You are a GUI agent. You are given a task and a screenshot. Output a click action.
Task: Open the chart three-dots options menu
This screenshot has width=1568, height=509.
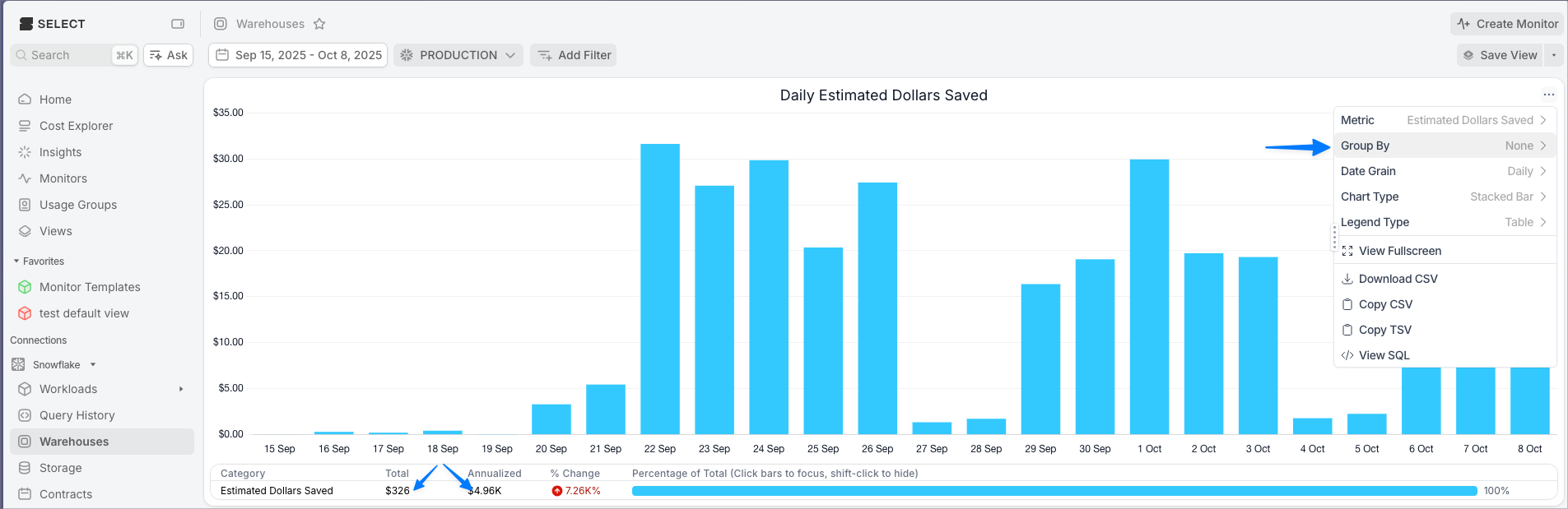(1548, 95)
